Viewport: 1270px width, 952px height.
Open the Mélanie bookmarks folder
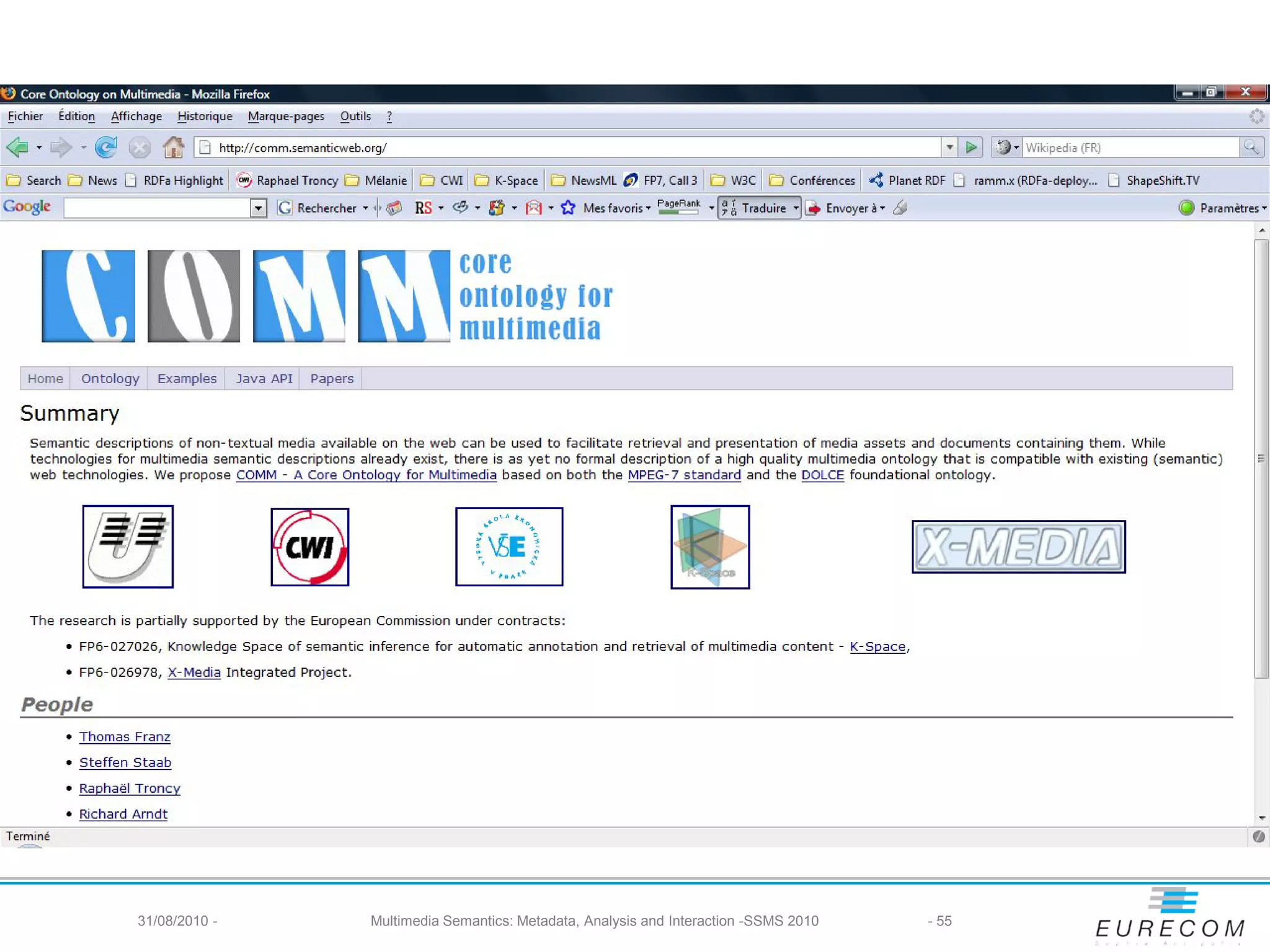(x=376, y=180)
